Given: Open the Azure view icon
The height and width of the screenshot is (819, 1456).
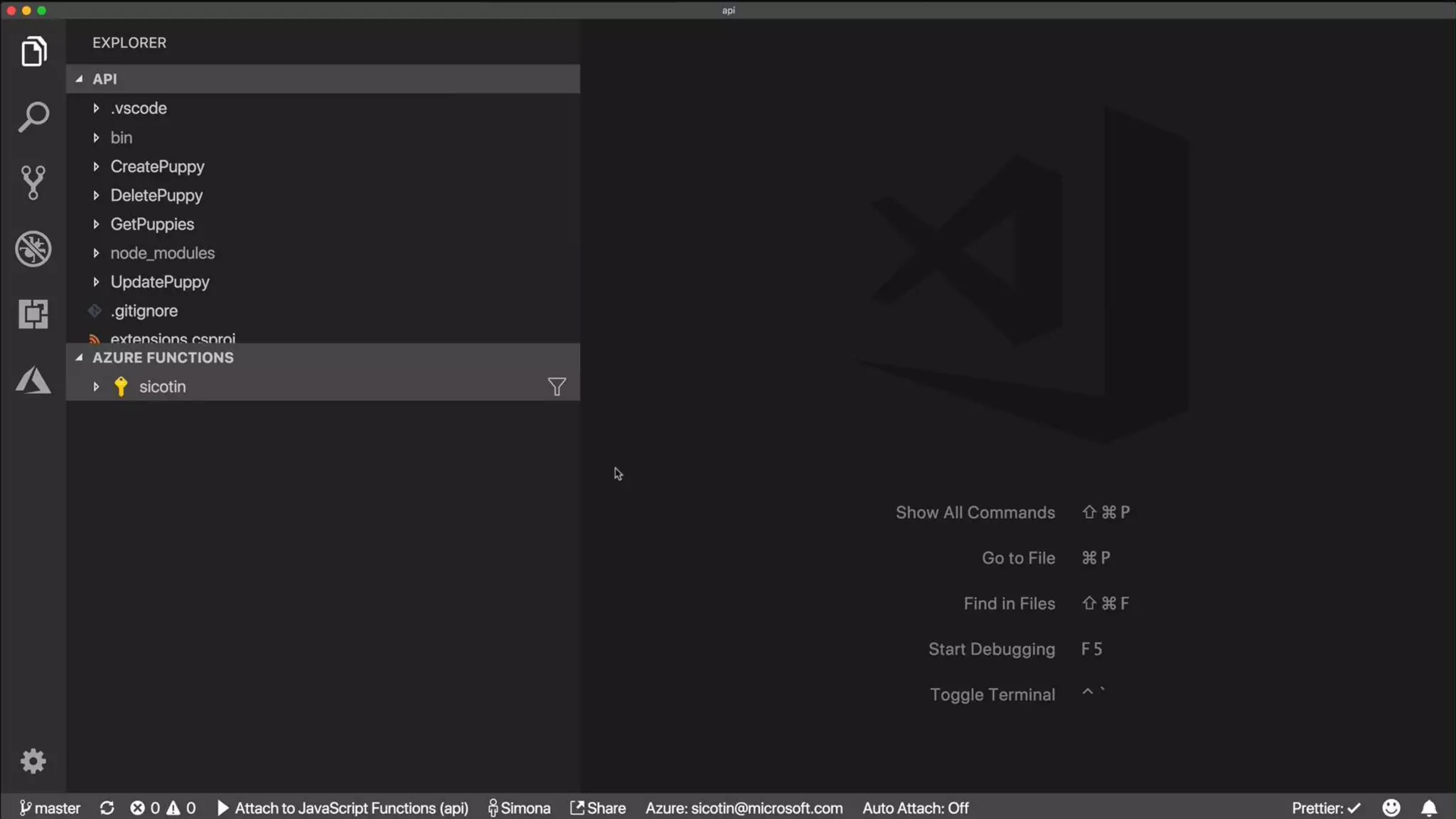Looking at the screenshot, I should point(33,380).
